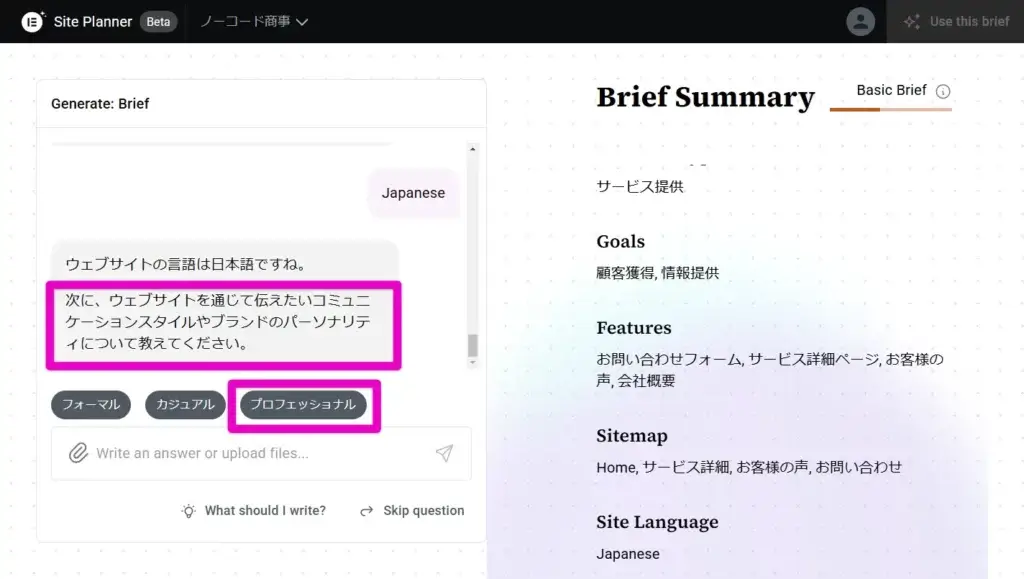Click the Site Planner title text
Image resolution: width=1024 pixels, height=579 pixels.
tap(93, 22)
